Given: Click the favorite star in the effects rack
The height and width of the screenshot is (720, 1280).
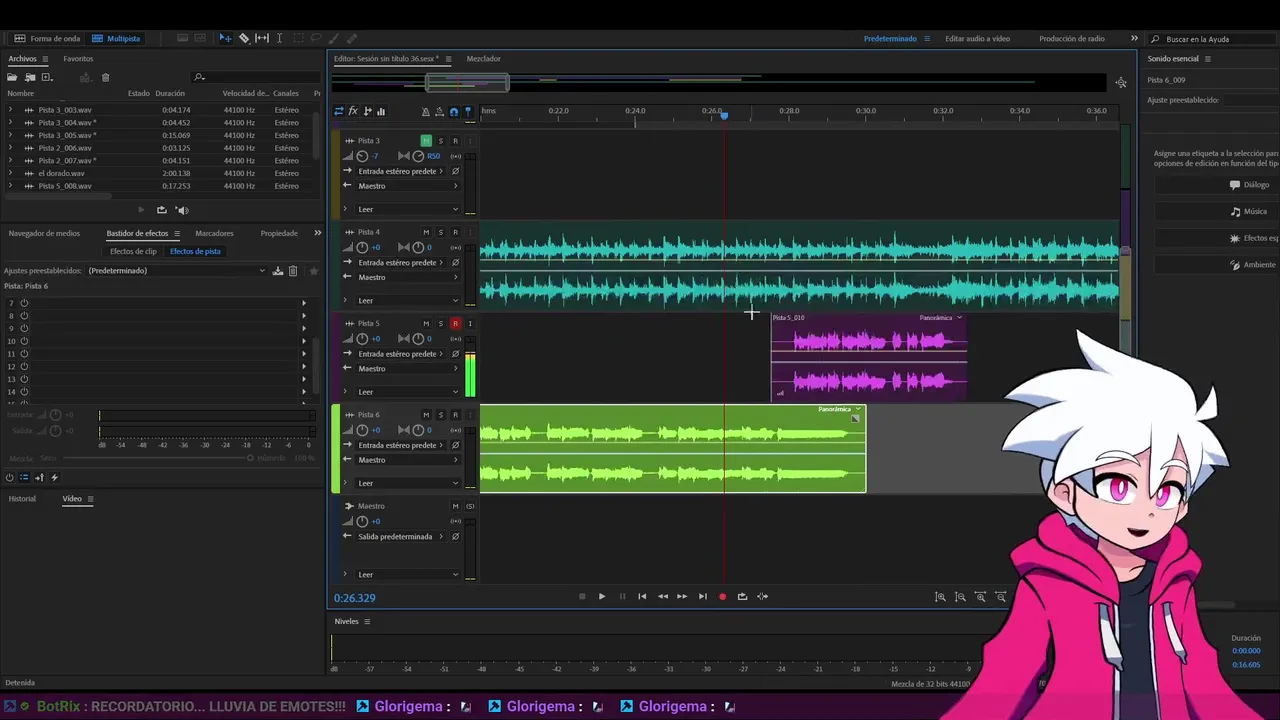Looking at the screenshot, I should [313, 271].
